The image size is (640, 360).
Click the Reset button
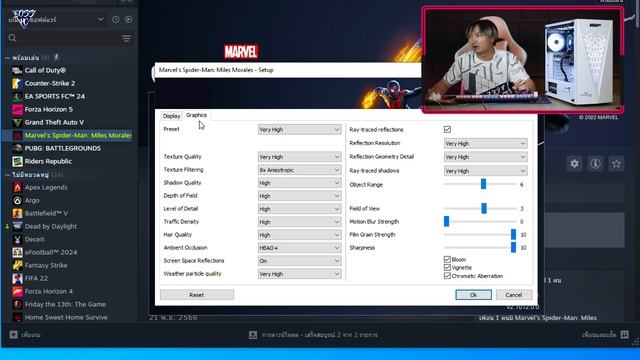(x=197, y=295)
